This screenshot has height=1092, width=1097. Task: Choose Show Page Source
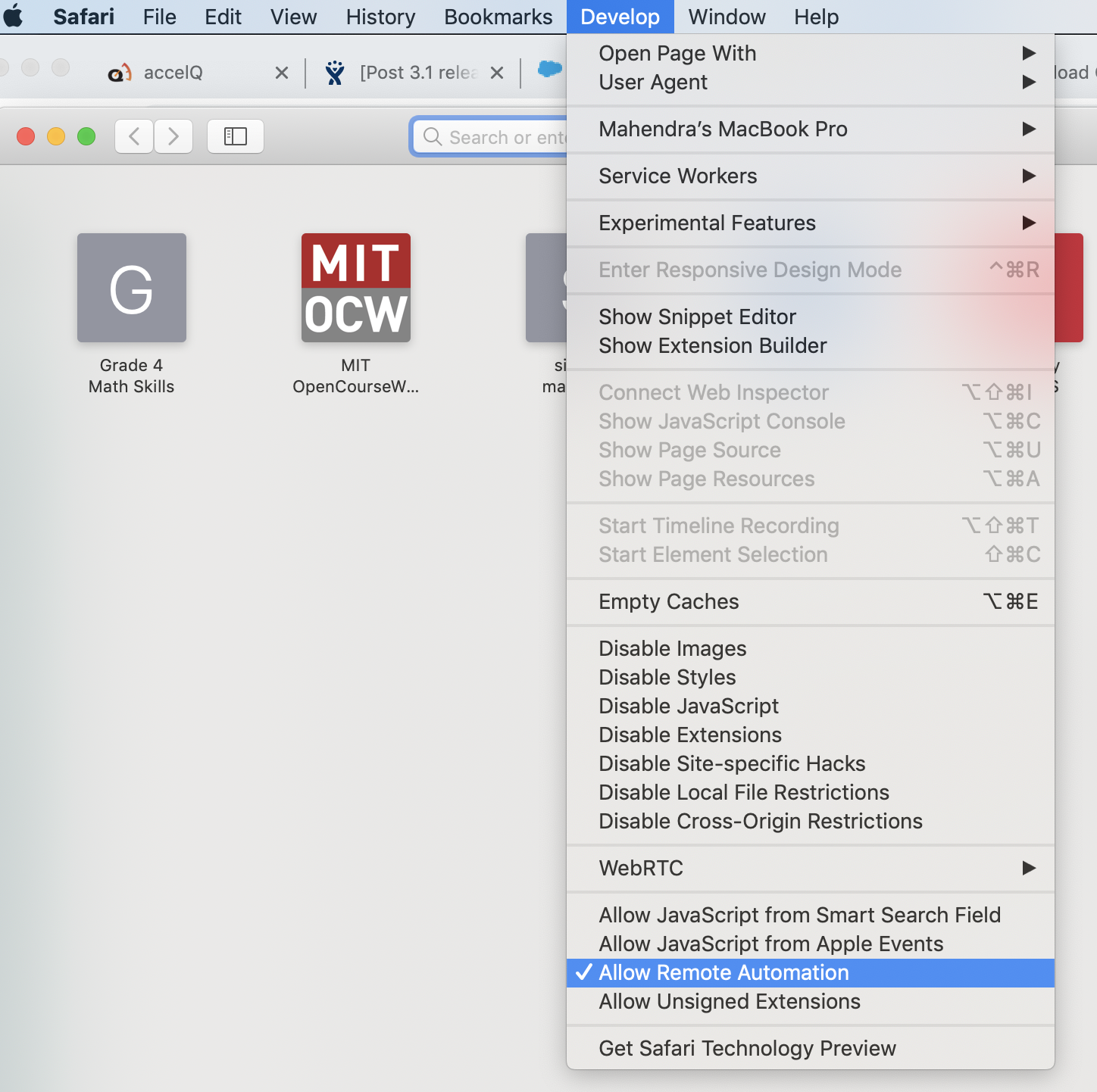pos(811,450)
